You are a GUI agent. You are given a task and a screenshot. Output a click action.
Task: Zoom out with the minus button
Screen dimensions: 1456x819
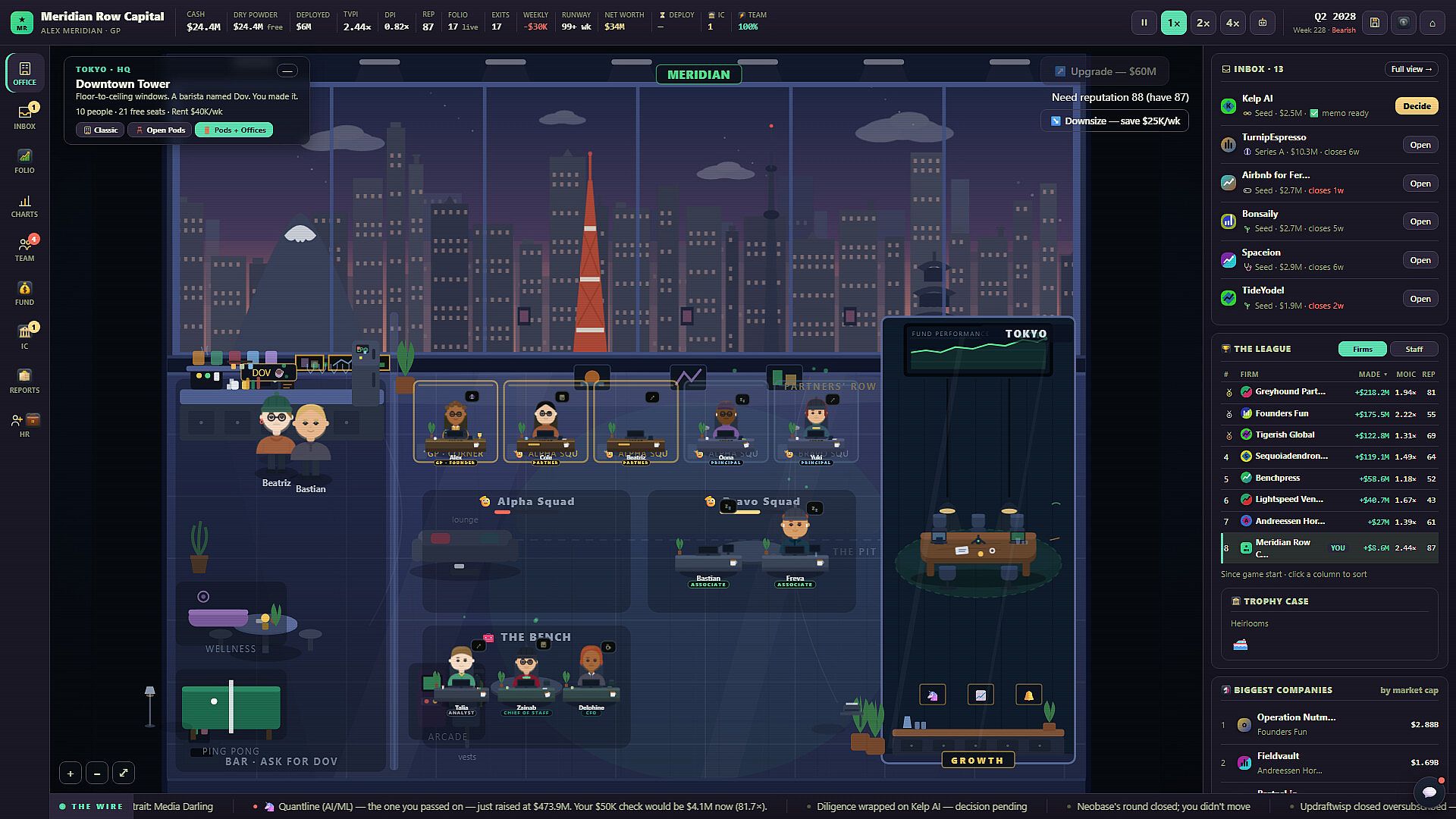(97, 773)
